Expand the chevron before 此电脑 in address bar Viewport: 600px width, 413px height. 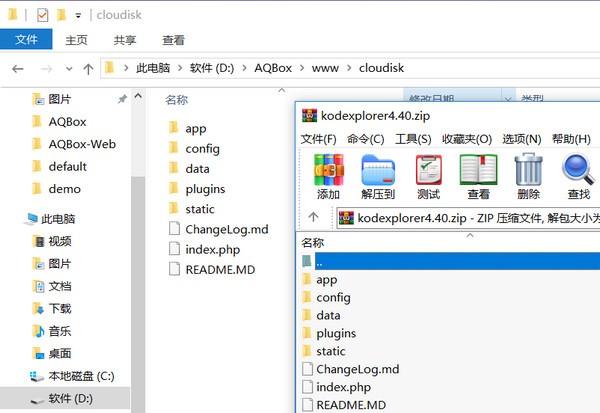pos(126,68)
